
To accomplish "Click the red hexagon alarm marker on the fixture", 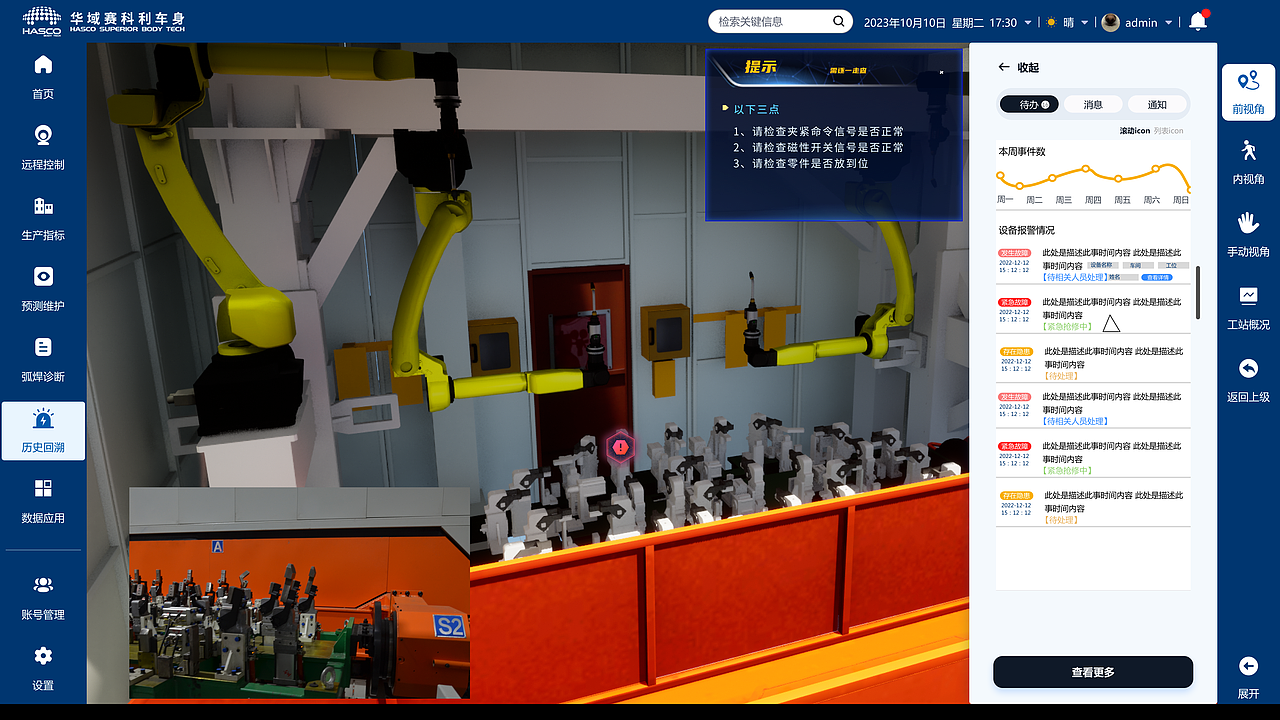I will click(621, 447).
